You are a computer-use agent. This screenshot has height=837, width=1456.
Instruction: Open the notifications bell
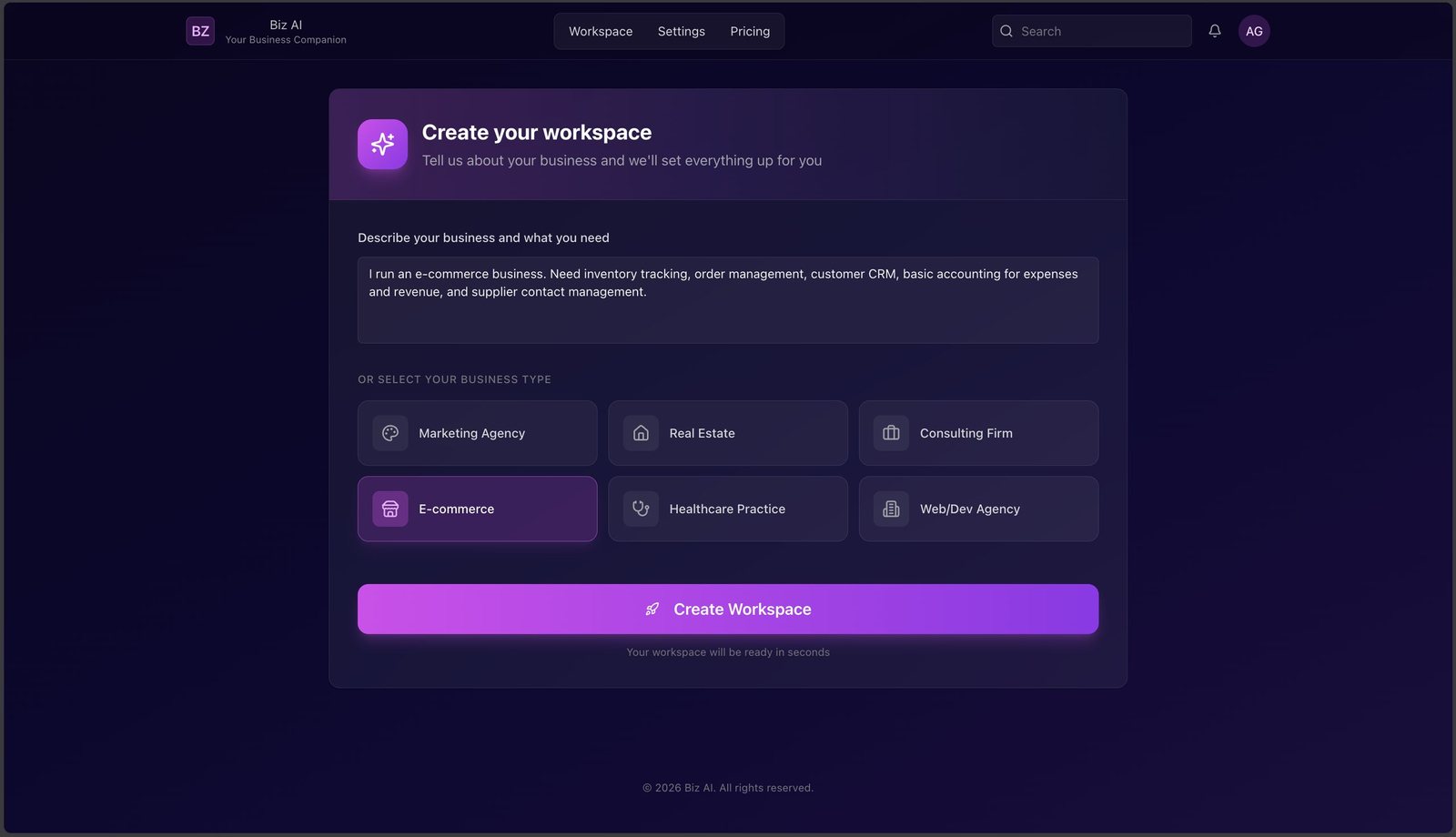click(x=1215, y=31)
